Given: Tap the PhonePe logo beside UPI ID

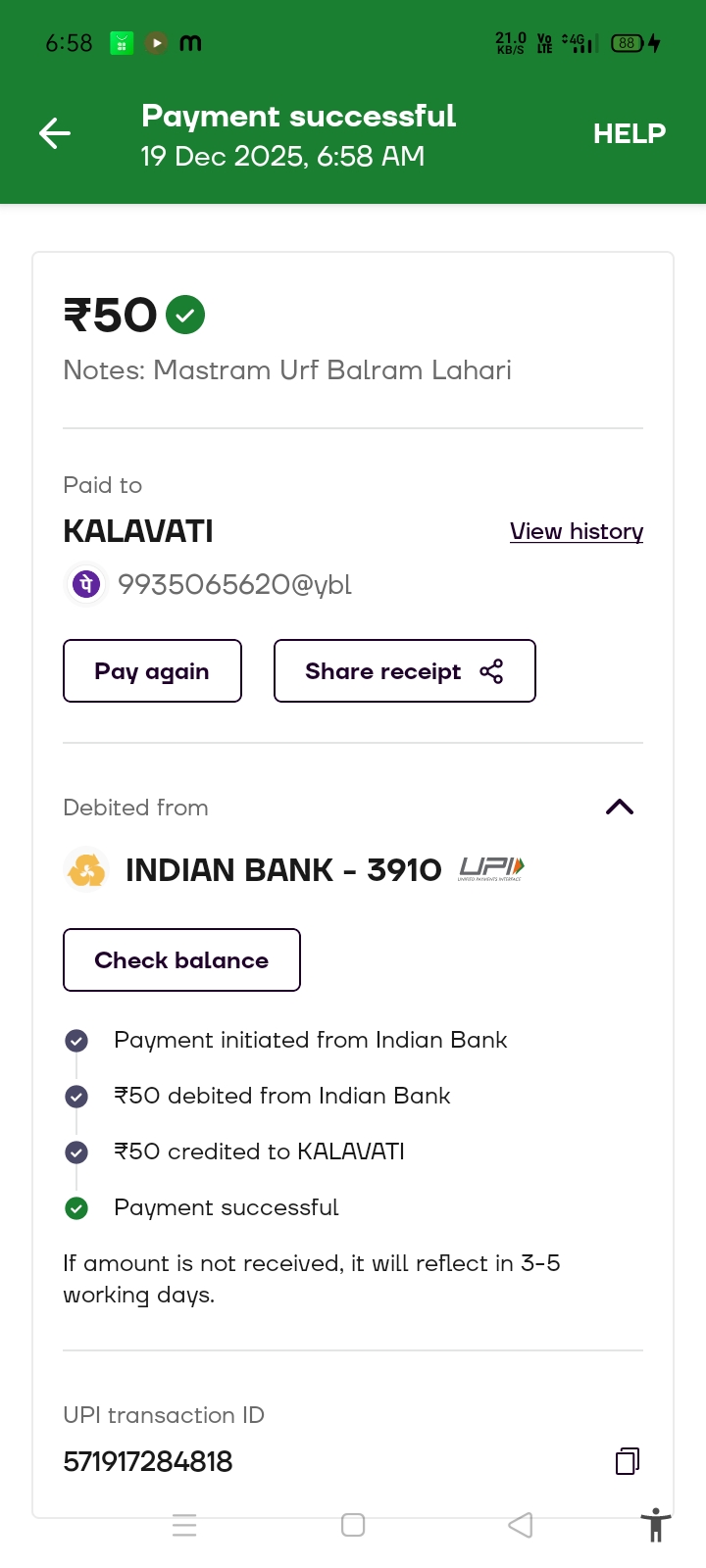Looking at the screenshot, I should tap(85, 584).
